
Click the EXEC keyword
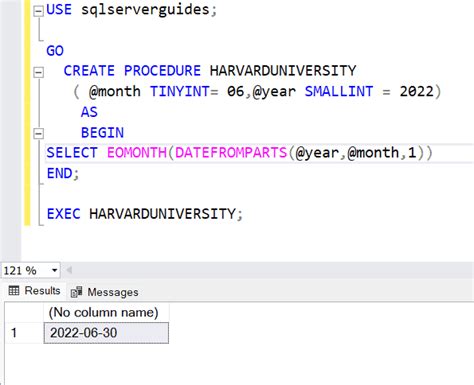pyautogui.click(x=64, y=214)
